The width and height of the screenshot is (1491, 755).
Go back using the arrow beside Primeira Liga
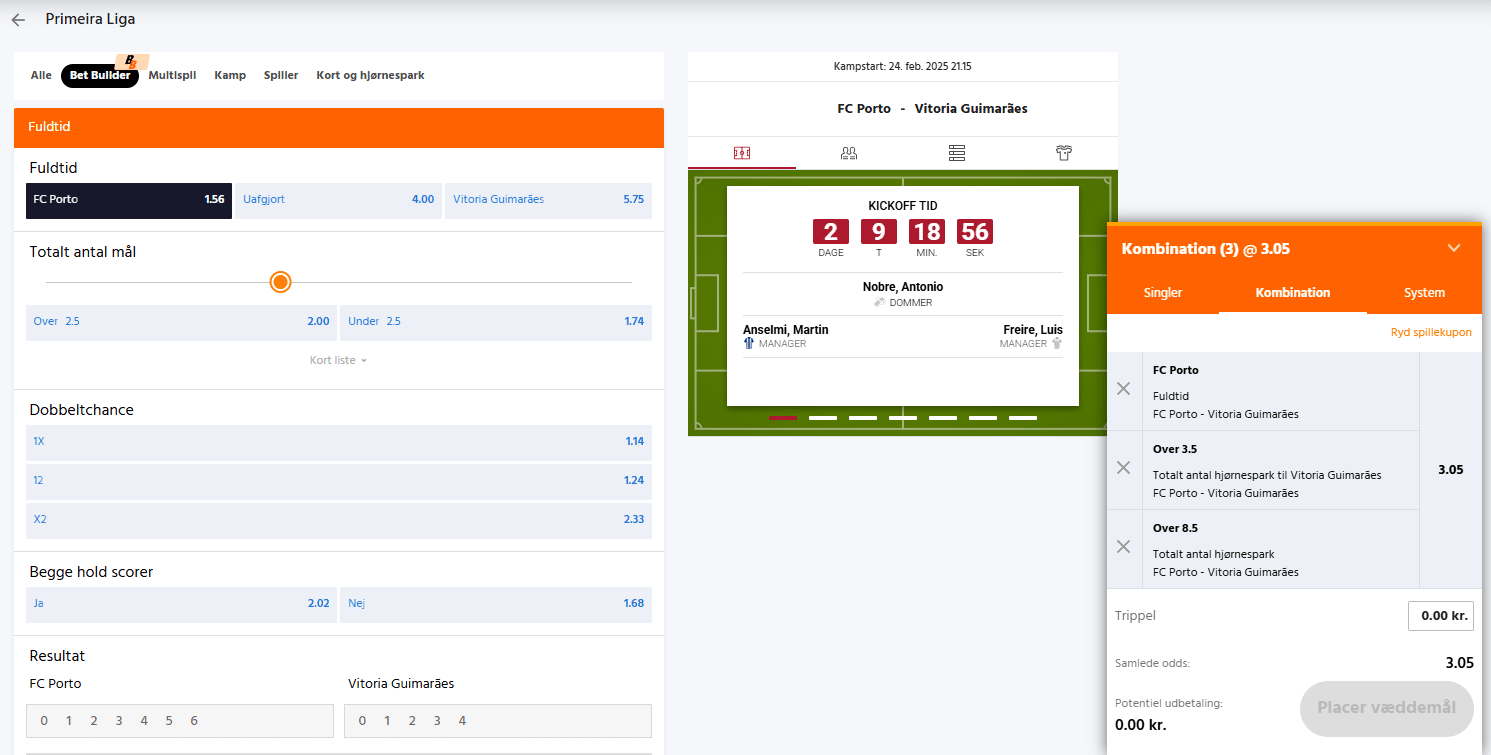pos(18,19)
